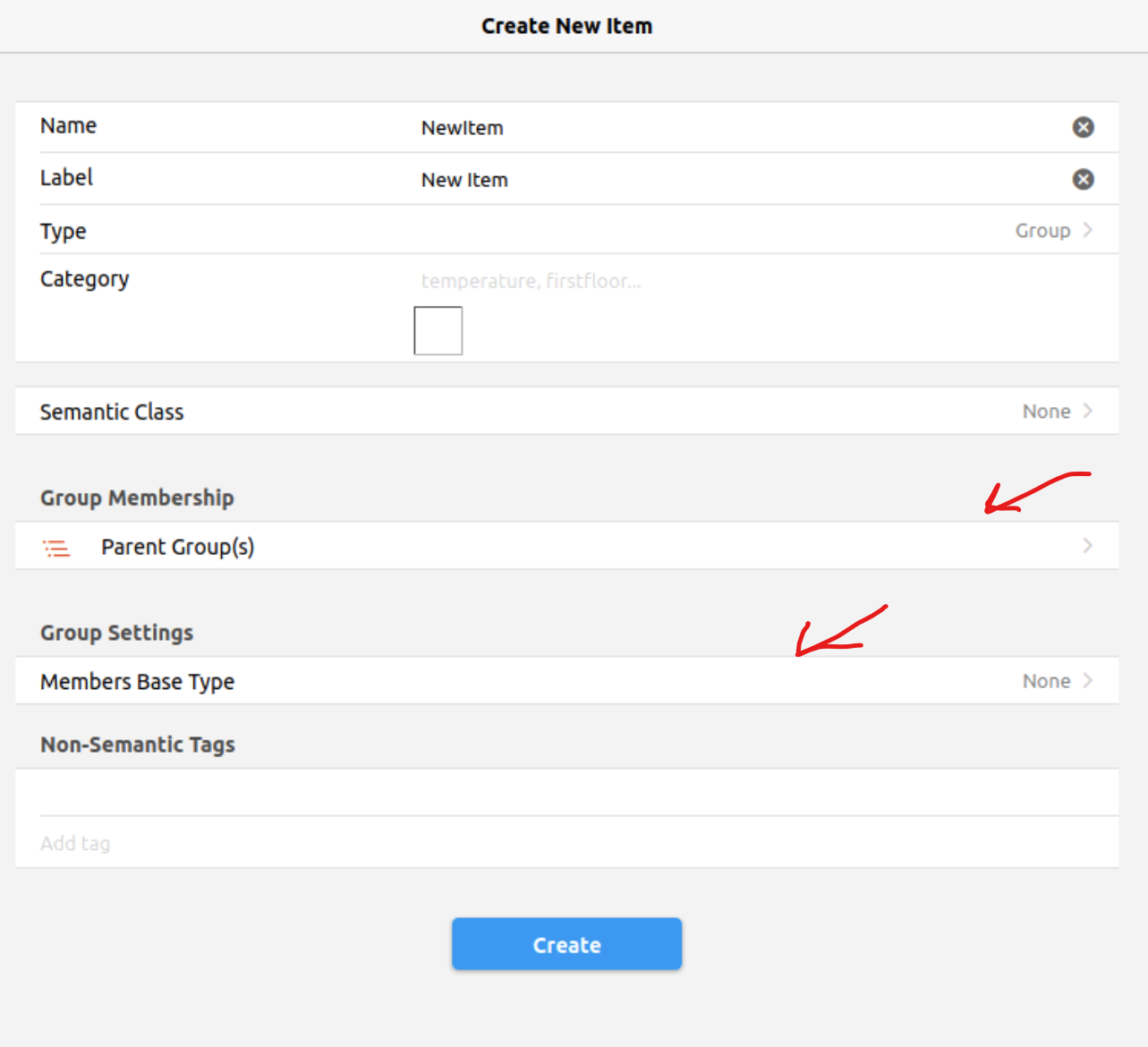Click the orange list icon beside Parent Group(s)
This screenshot has height=1047, width=1148.
tap(56, 548)
